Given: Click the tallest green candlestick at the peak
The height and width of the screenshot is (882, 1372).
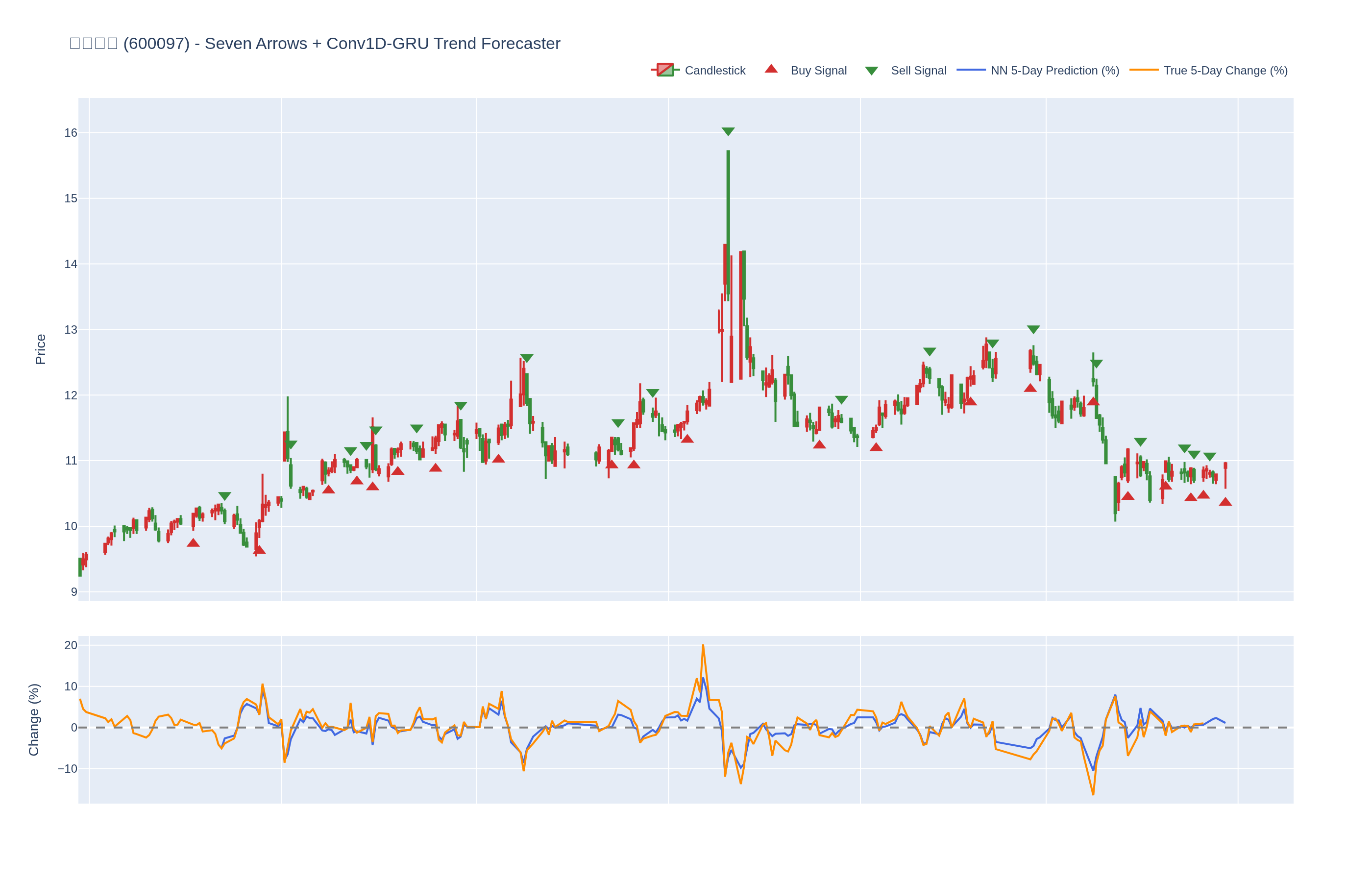Looking at the screenshot, I should (728, 218).
